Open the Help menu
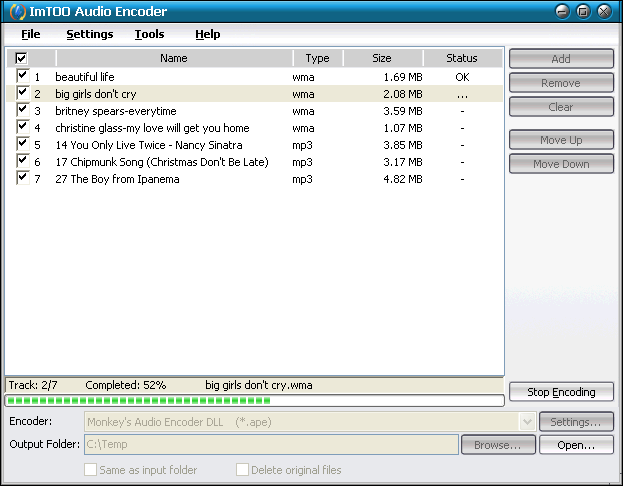Screen dimensions: 623x486 207,34
